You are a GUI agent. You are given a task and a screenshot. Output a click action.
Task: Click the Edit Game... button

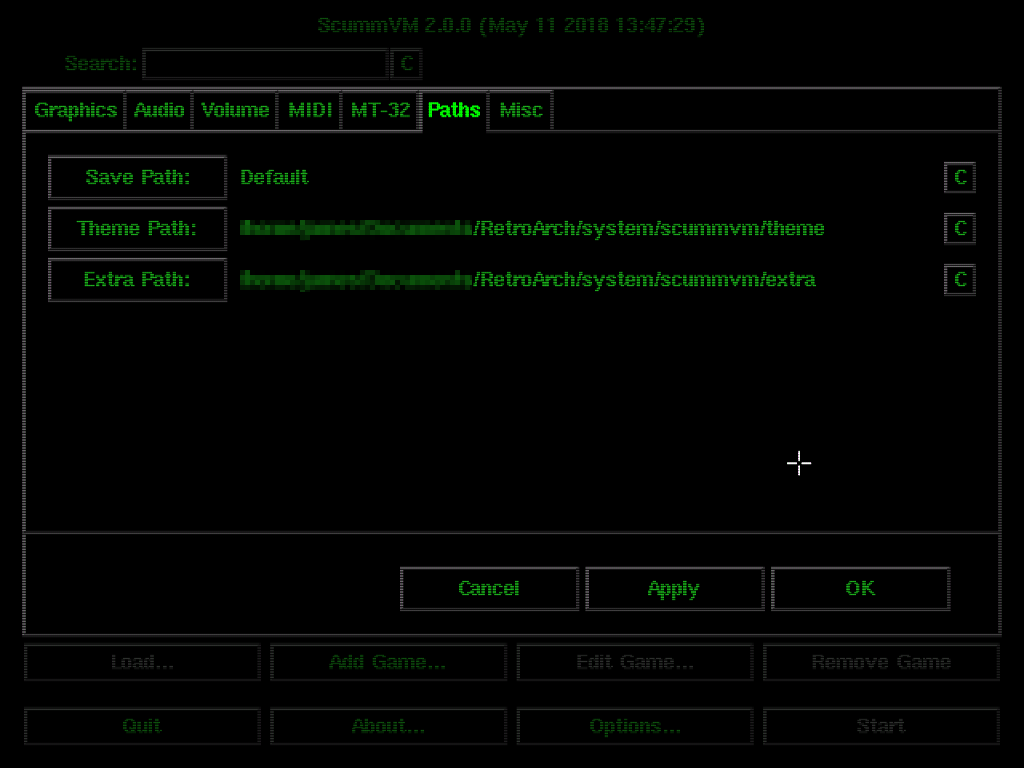point(635,662)
